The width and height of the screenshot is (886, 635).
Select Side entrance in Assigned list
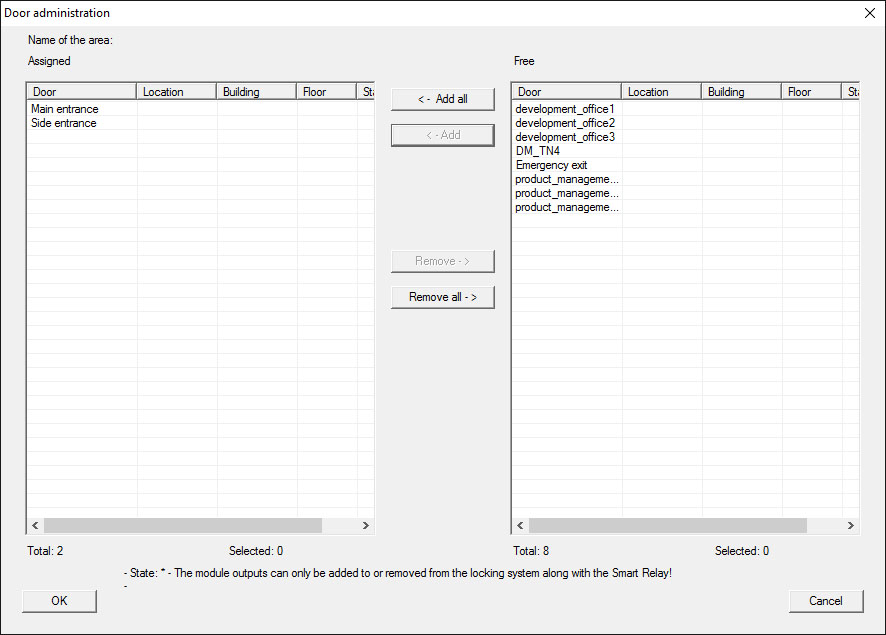point(64,123)
